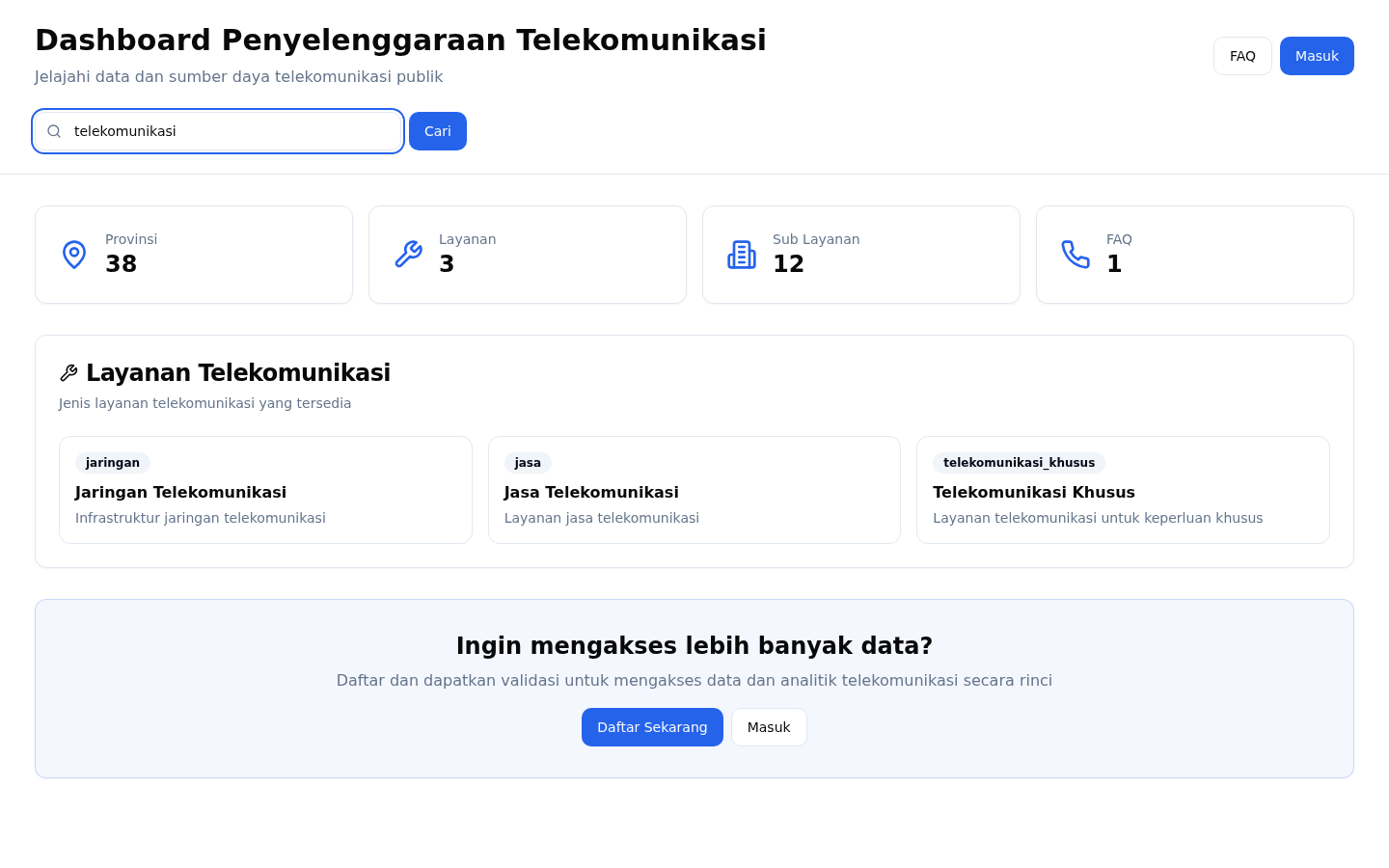Open the Jaringan Telekomunikasi service card
The width and height of the screenshot is (1389, 868).
click(265, 490)
